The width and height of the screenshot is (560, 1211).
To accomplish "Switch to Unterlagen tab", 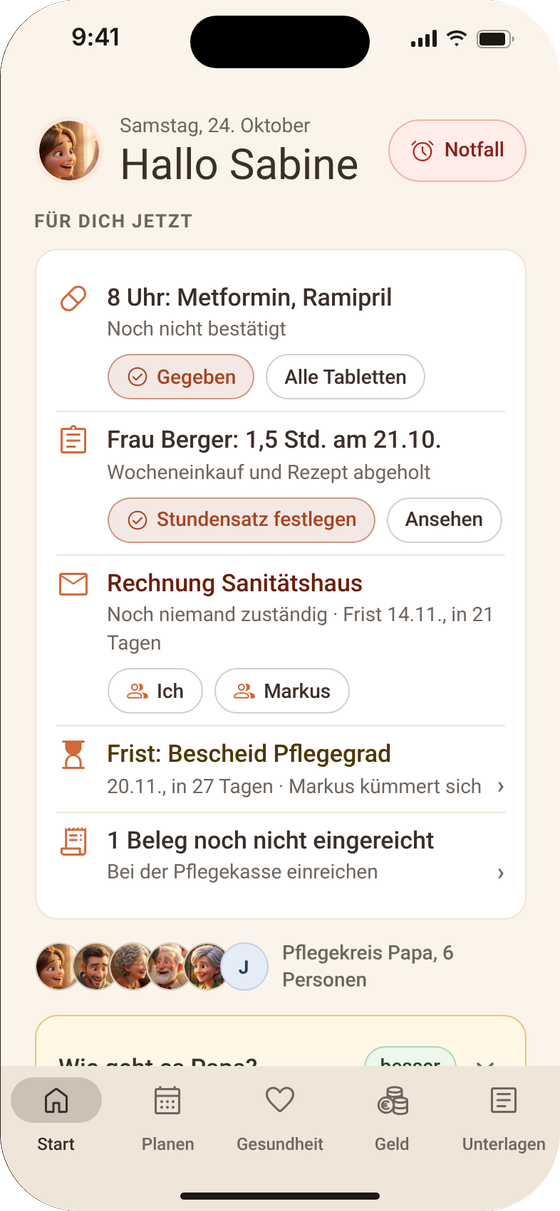I will pyautogui.click(x=504, y=1115).
